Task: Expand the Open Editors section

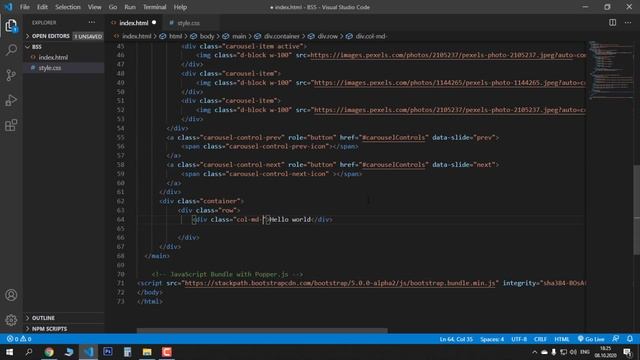Action: [63, 36]
